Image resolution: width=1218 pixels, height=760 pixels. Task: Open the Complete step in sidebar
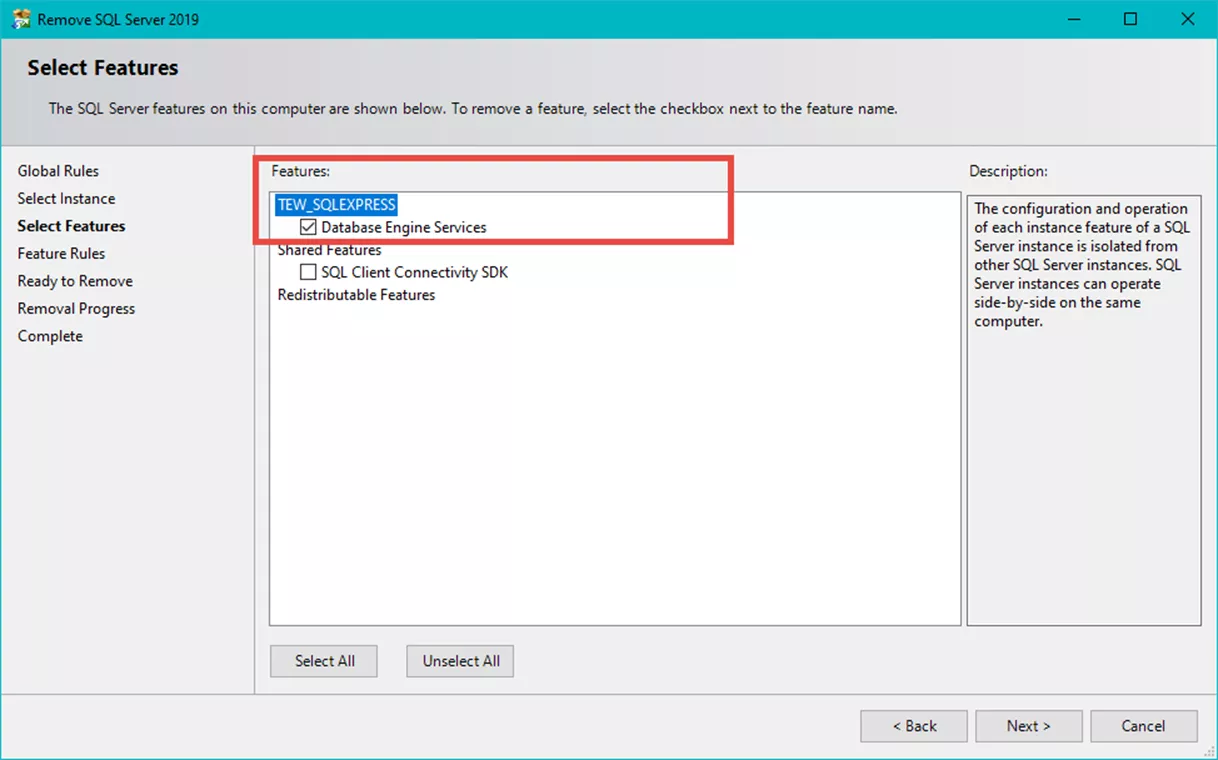(50, 336)
